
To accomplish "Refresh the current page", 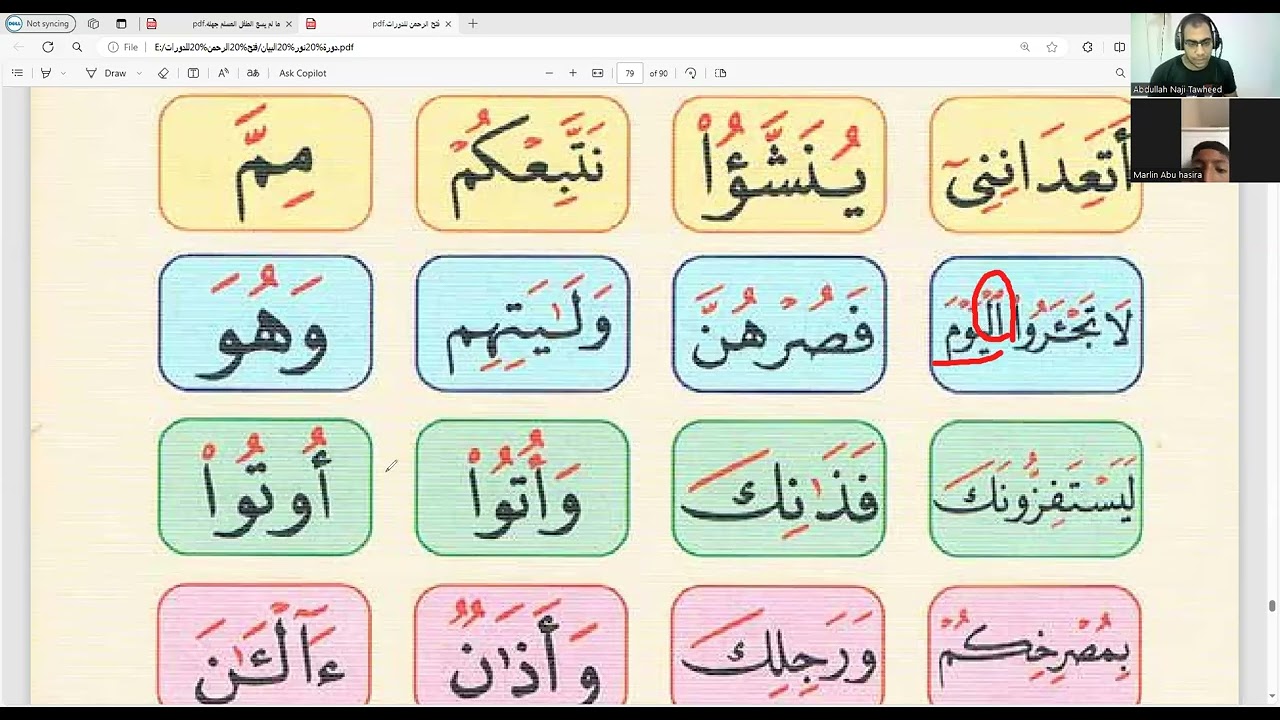I will (47, 47).
